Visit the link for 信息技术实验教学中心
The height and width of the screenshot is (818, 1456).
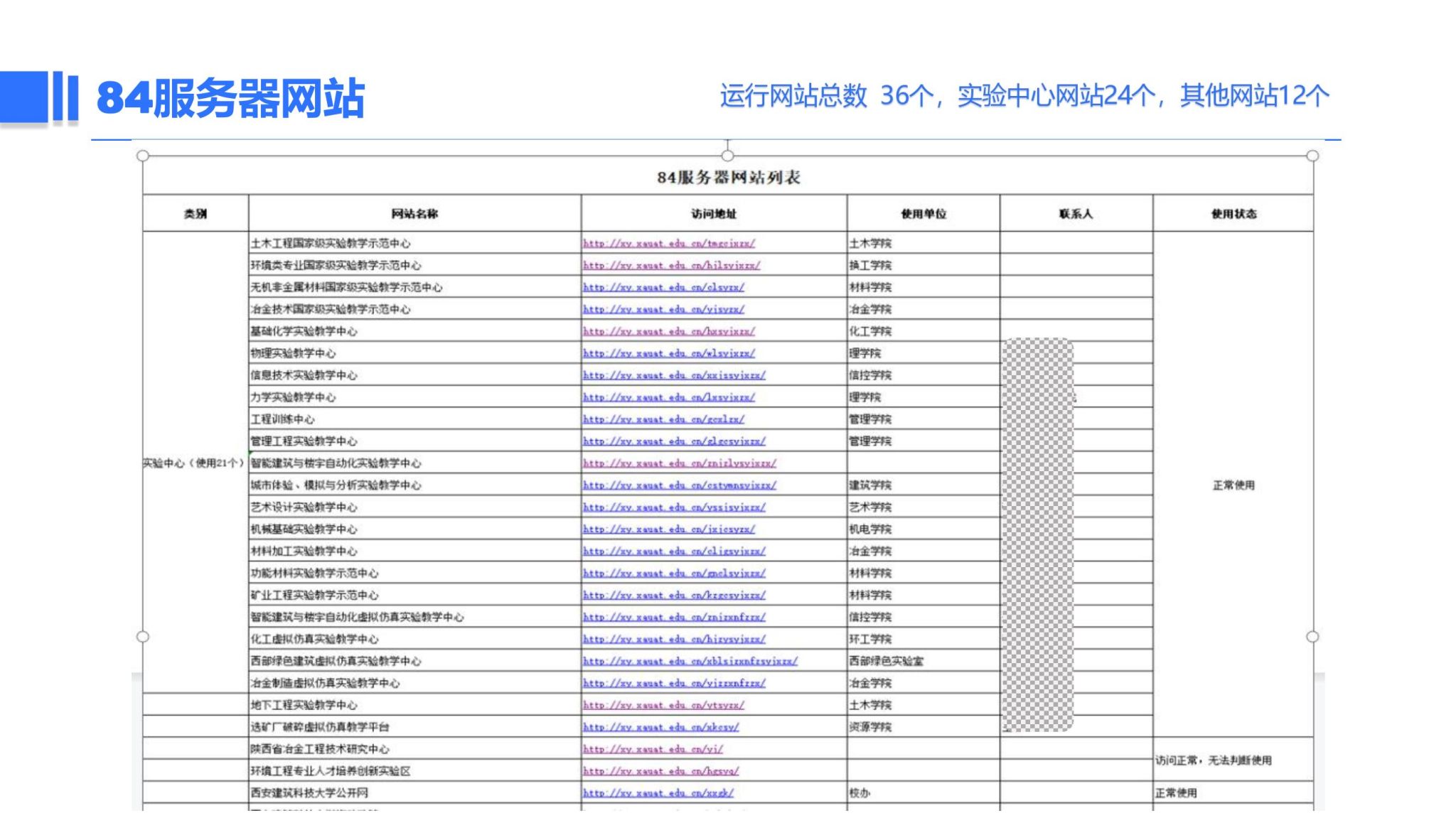tap(674, 375)
